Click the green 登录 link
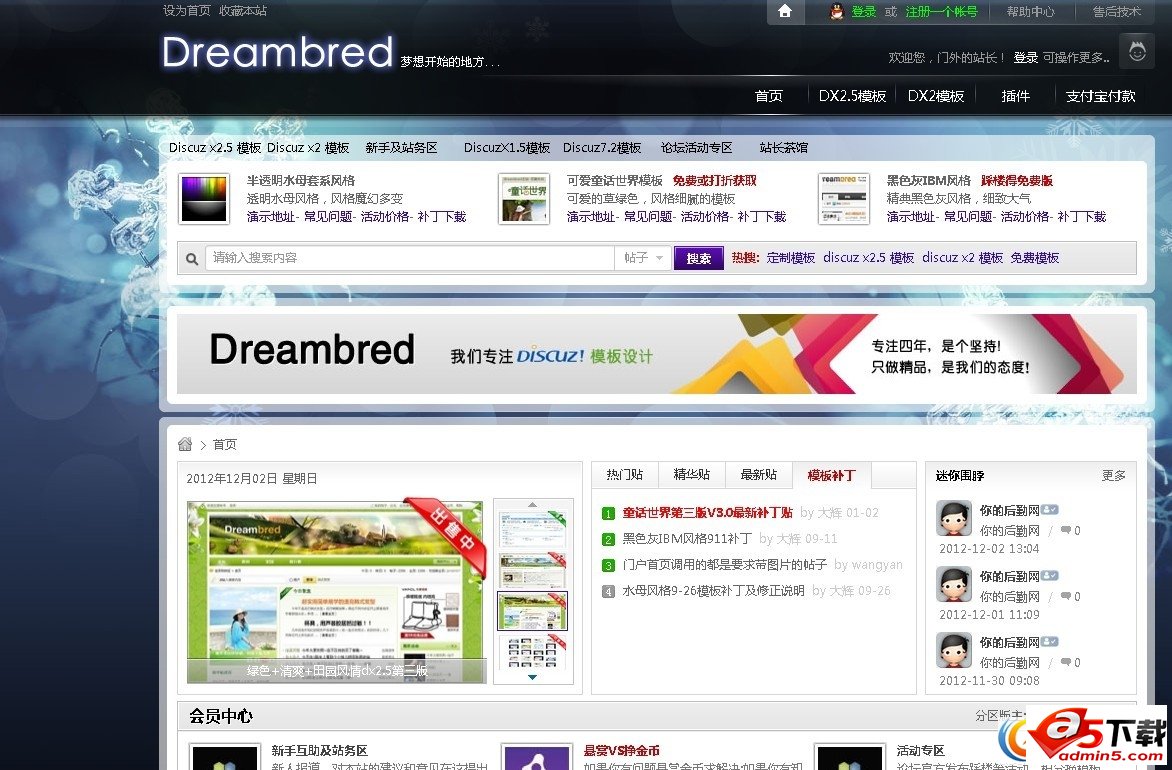Screen dimensions: 1172x770 tap(863, 11)
